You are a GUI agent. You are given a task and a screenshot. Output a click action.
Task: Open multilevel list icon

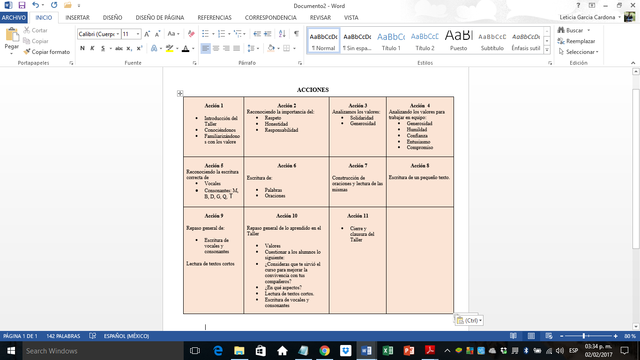pos(238,34)
